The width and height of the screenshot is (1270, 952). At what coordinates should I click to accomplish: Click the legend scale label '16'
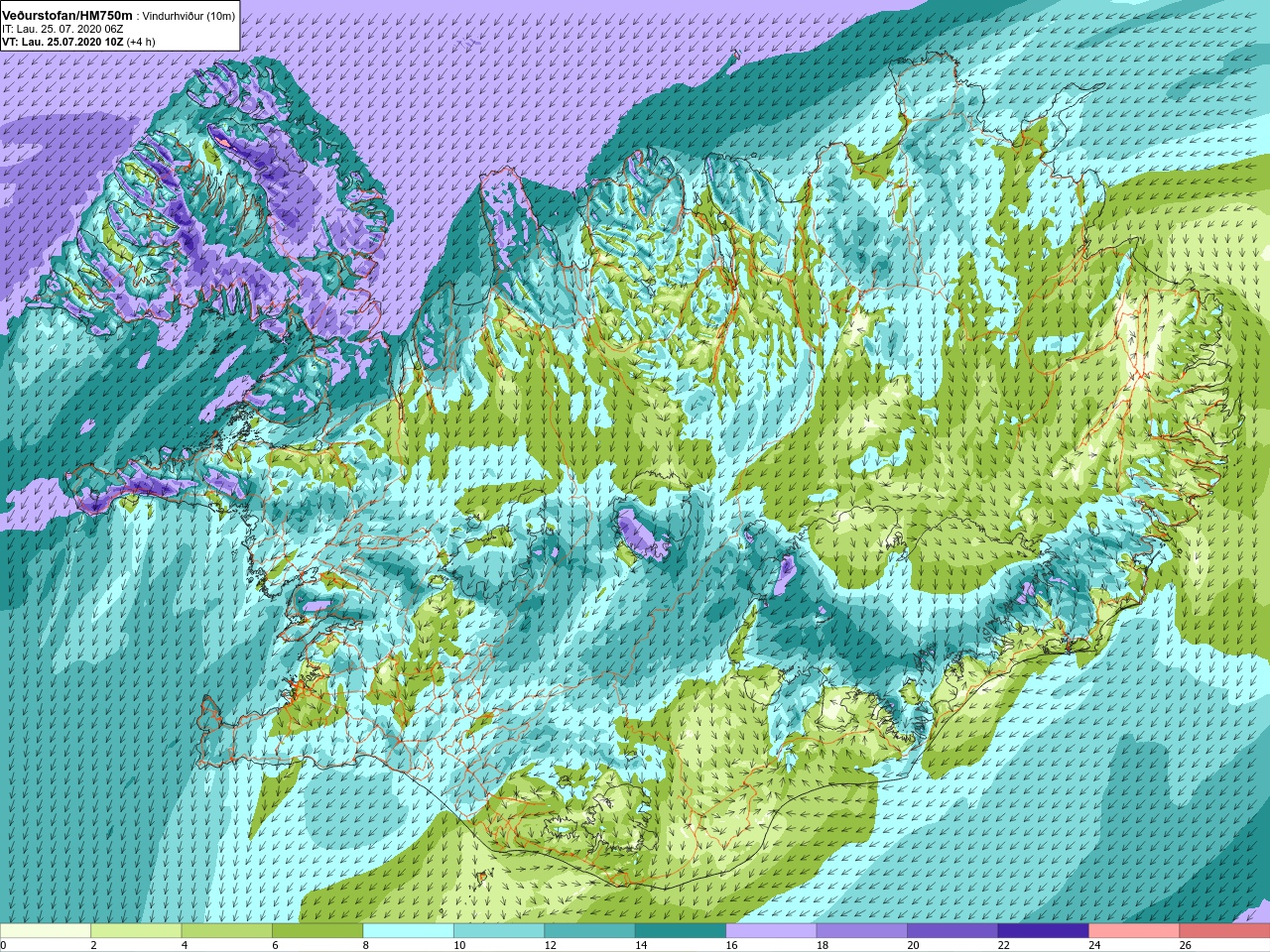point(731,946)
